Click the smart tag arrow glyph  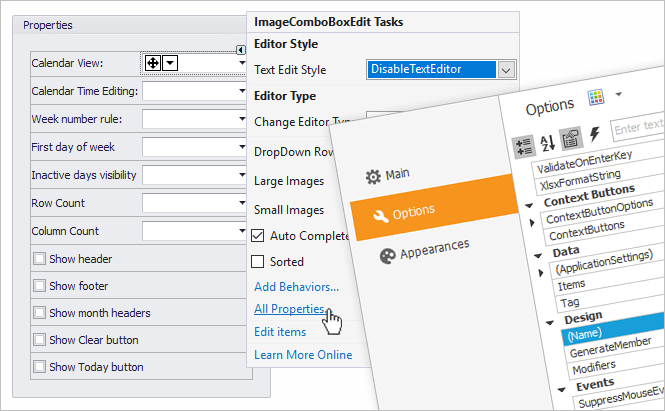click(x=241, y=50)
